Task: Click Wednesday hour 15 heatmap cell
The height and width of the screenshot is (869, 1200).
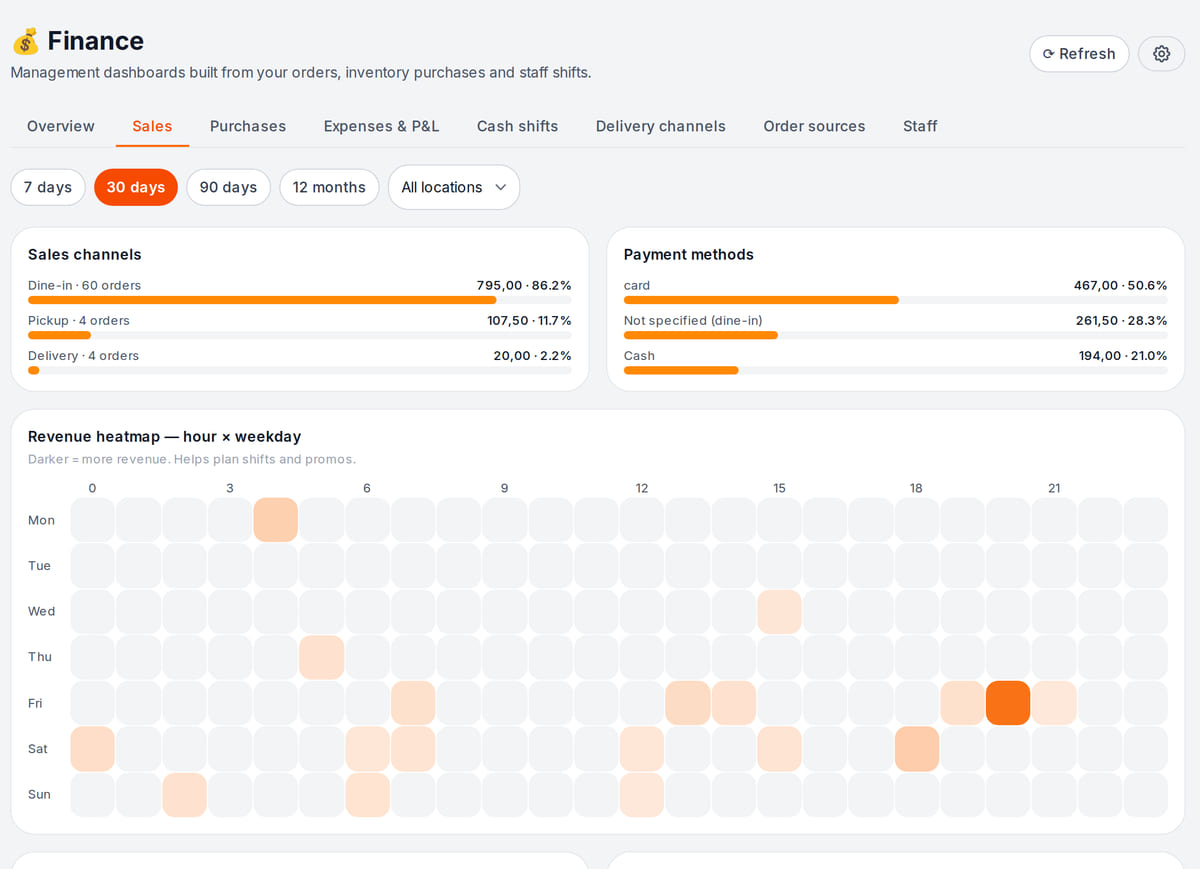Action: 779,611
